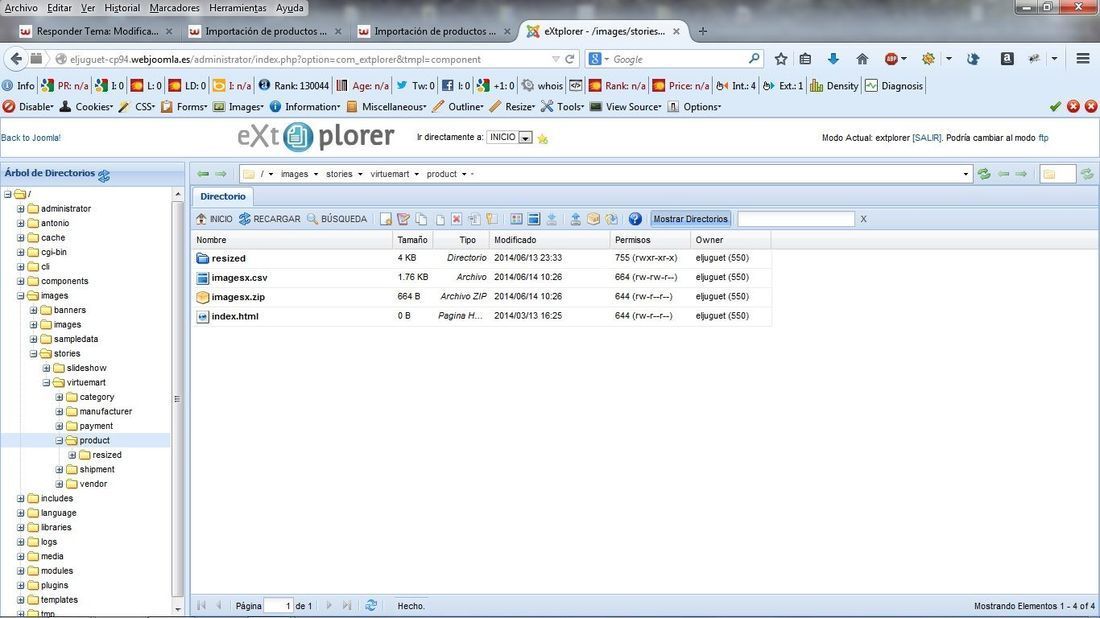Viewport: 1100px width, 618px height.
Task: Expand administrator folder in tree
Action: point(20,209)
